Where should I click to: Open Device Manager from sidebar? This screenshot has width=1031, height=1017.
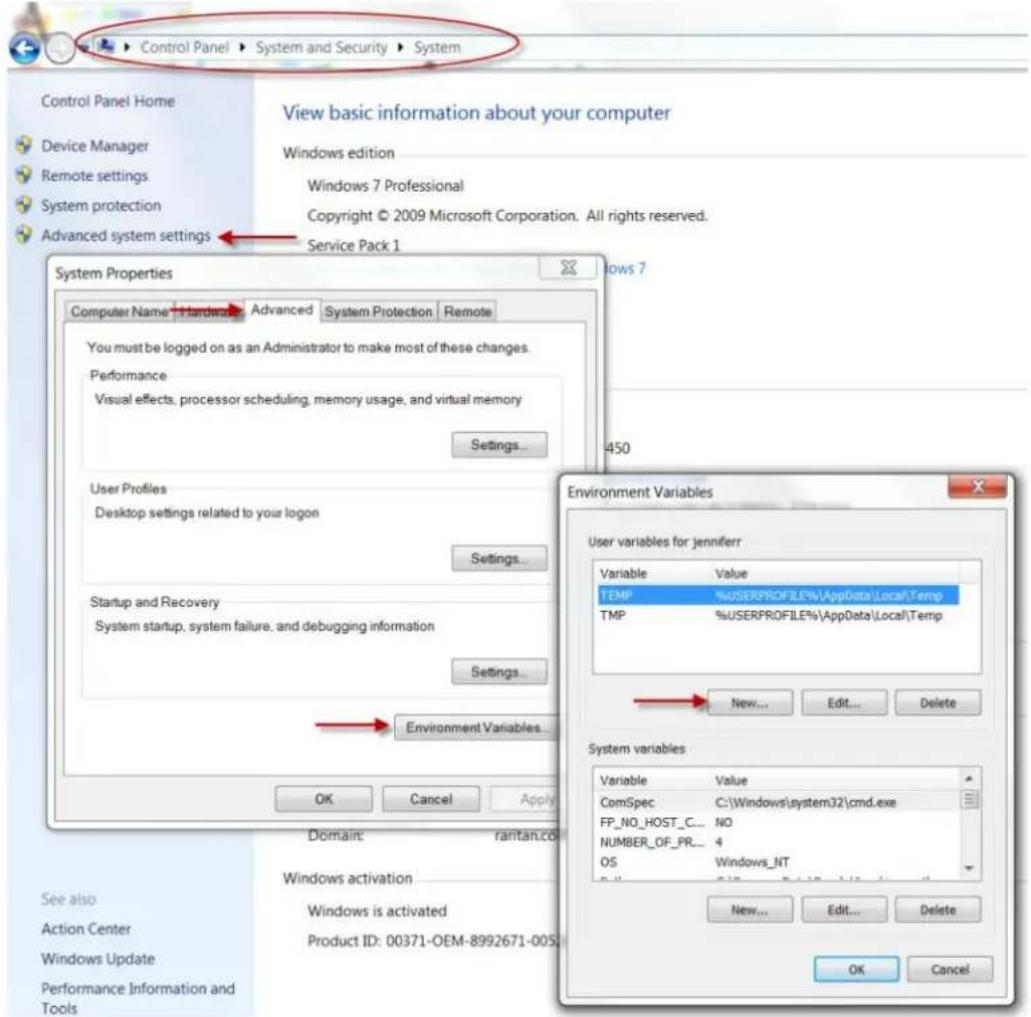[x=95, y=146]
